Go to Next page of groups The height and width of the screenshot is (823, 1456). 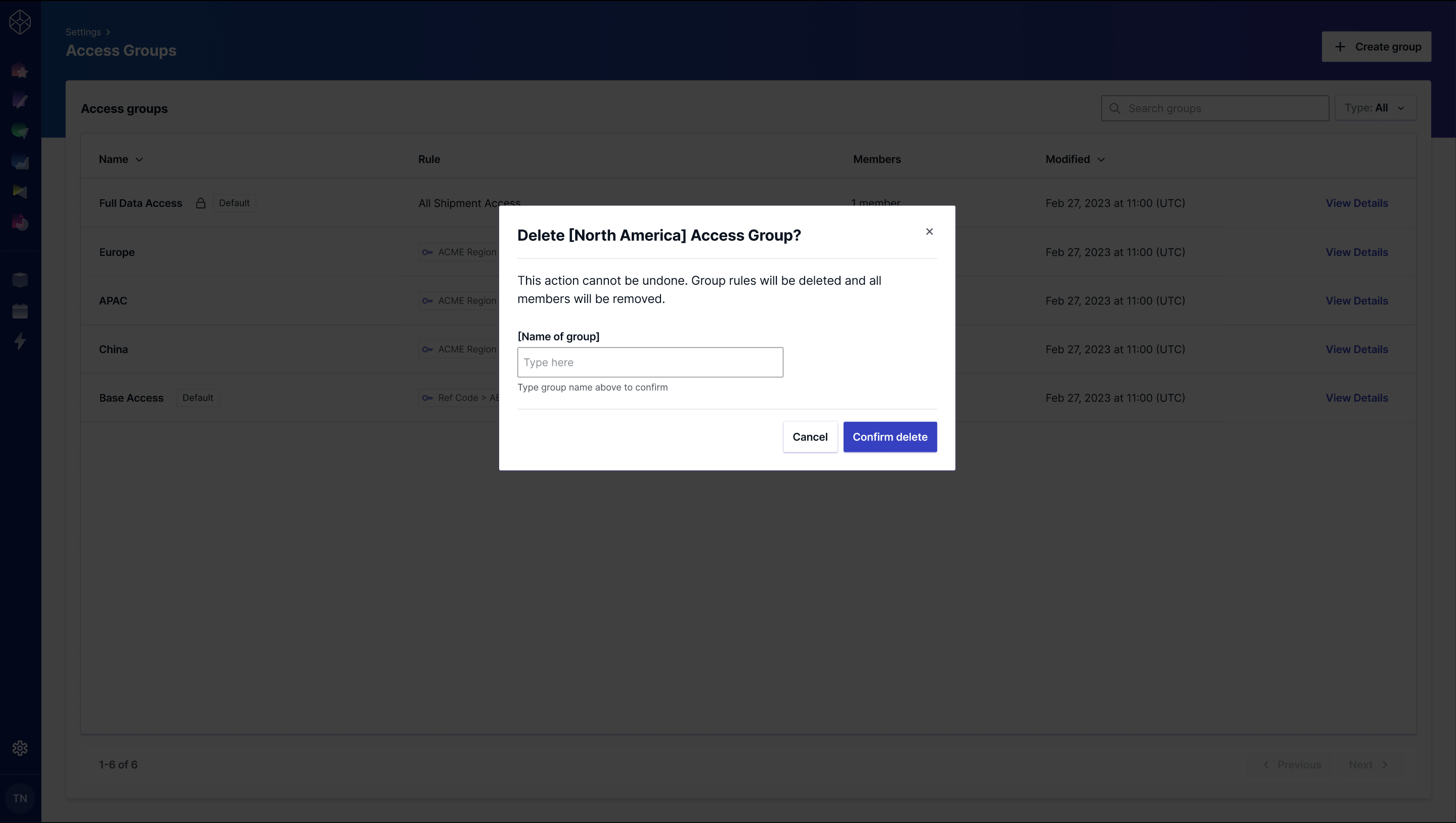(x=1368, y=764)
